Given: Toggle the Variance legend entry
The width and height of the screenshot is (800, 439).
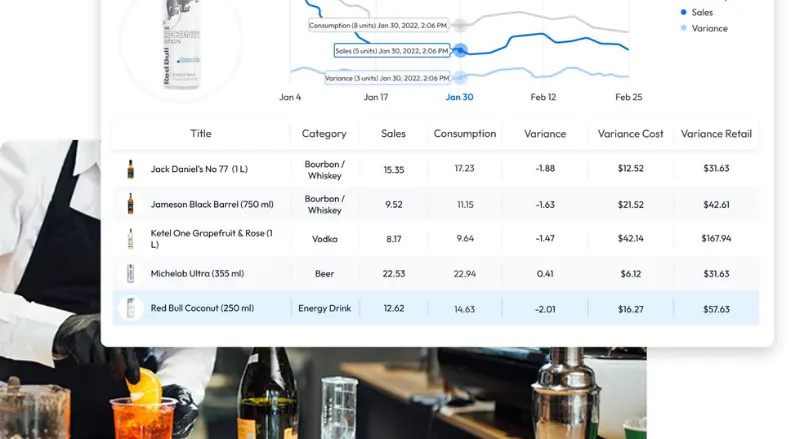Looking at the screenshot, I should tap(704, 29).
